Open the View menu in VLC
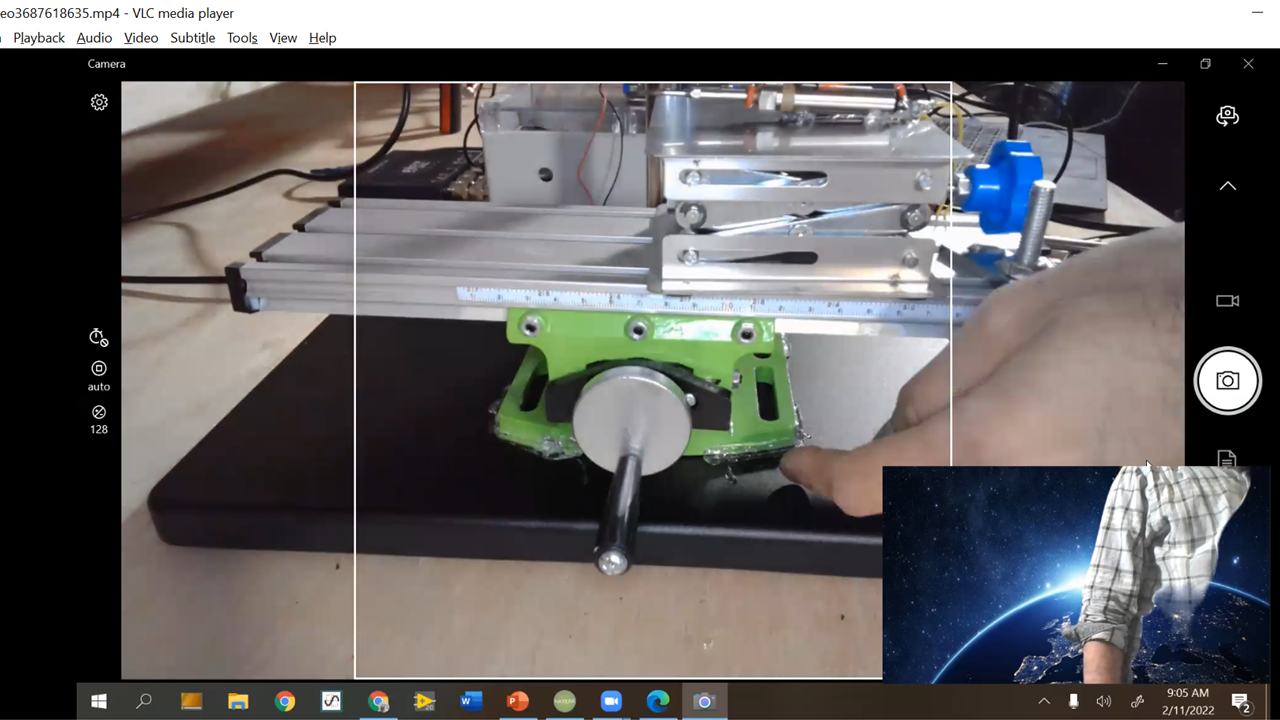1280x720 pixels. pos(283,38)
